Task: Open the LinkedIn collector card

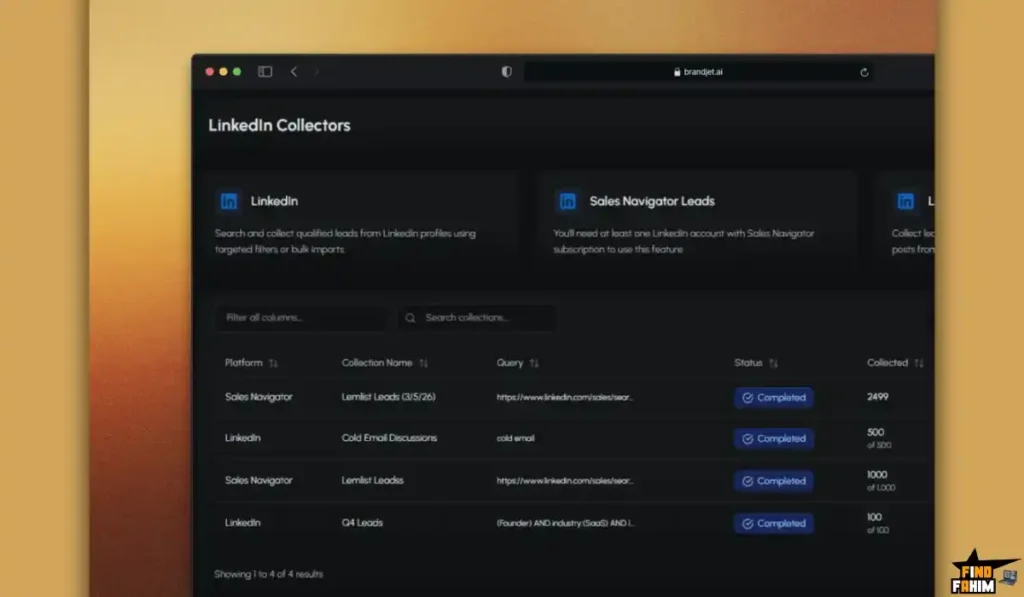Action: click(x=364, y=223)
